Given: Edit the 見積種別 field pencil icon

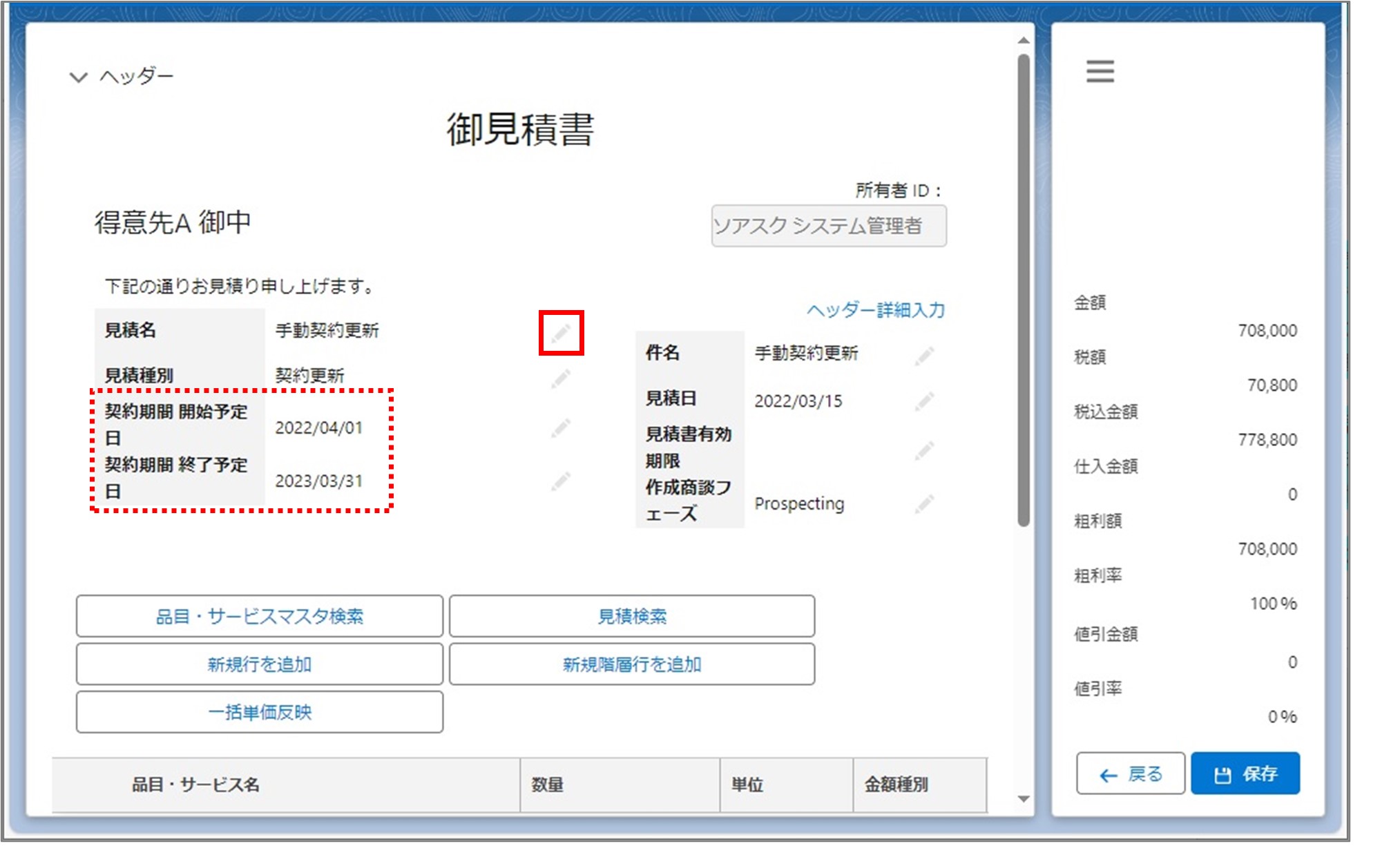Looking at the screenshot, I should click(x=561, y=378).
